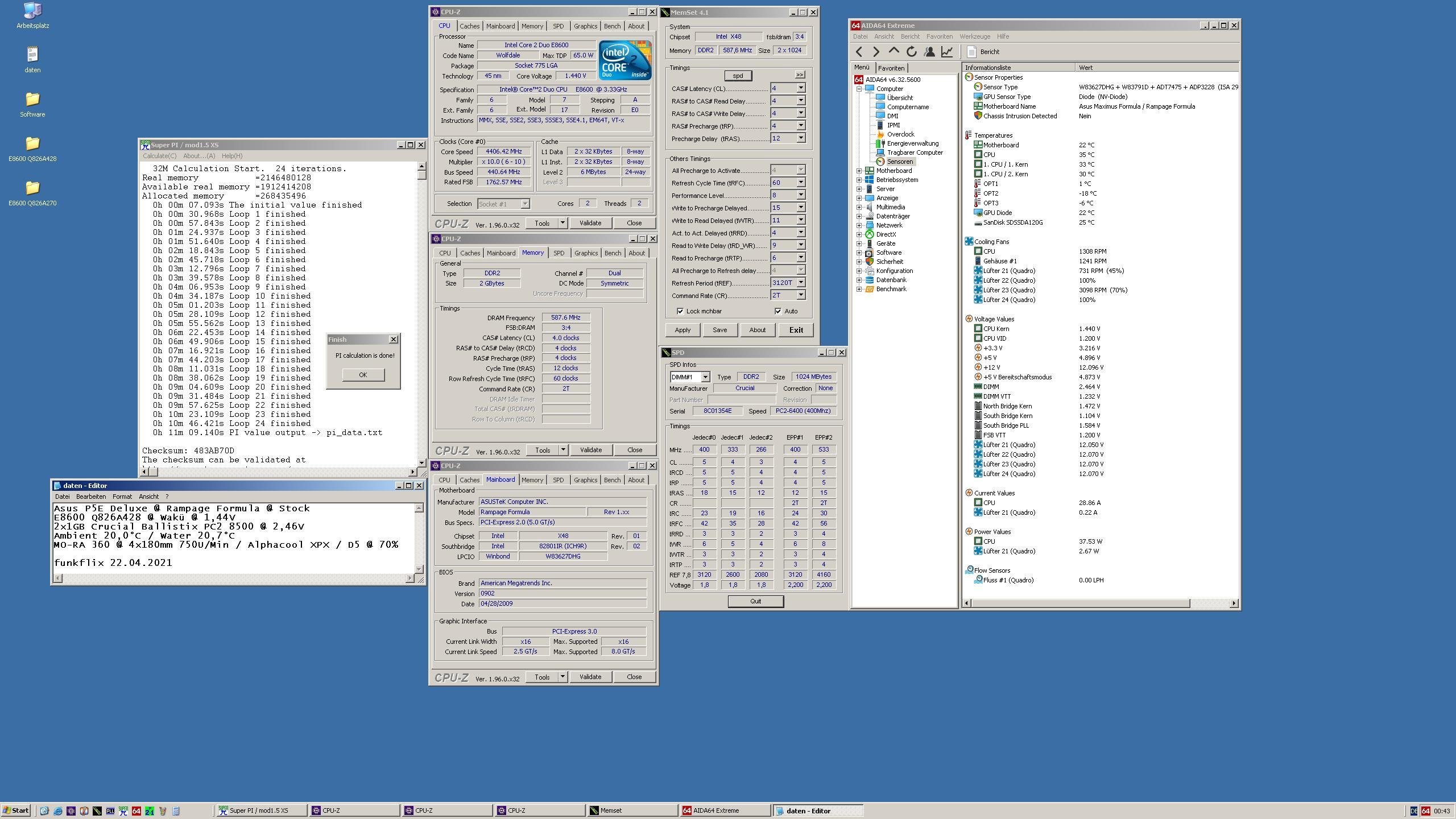
Task: Click AIDA64 tray icon in system tray
Action: click(1425, 811)
